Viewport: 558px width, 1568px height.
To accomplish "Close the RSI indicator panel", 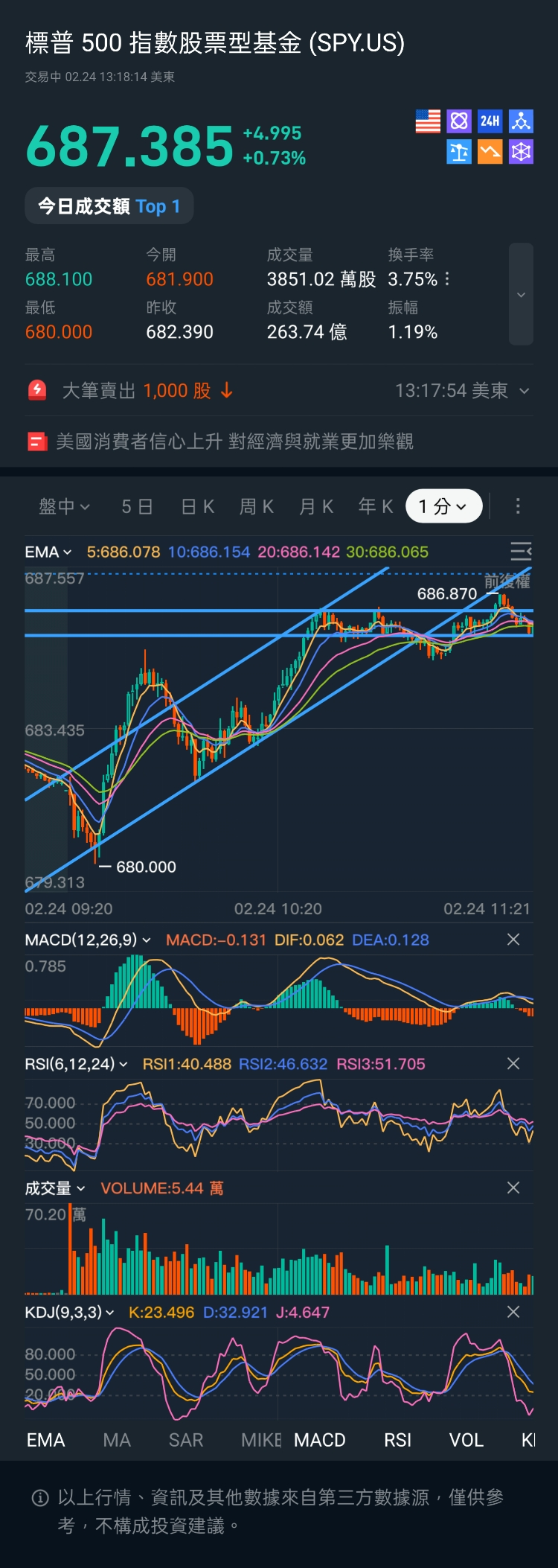I will point(513,1064).
